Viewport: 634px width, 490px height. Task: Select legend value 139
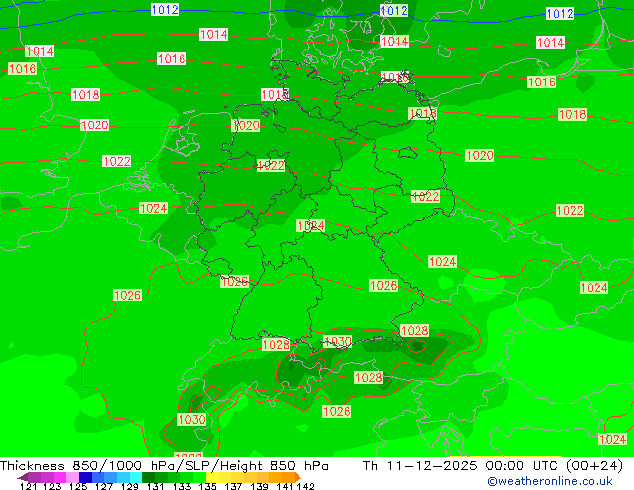259,486
